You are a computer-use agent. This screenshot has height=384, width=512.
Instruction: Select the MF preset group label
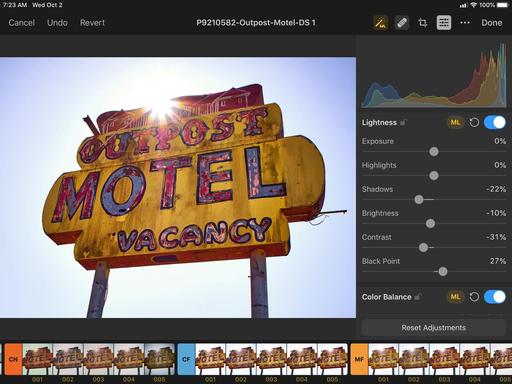359,359
